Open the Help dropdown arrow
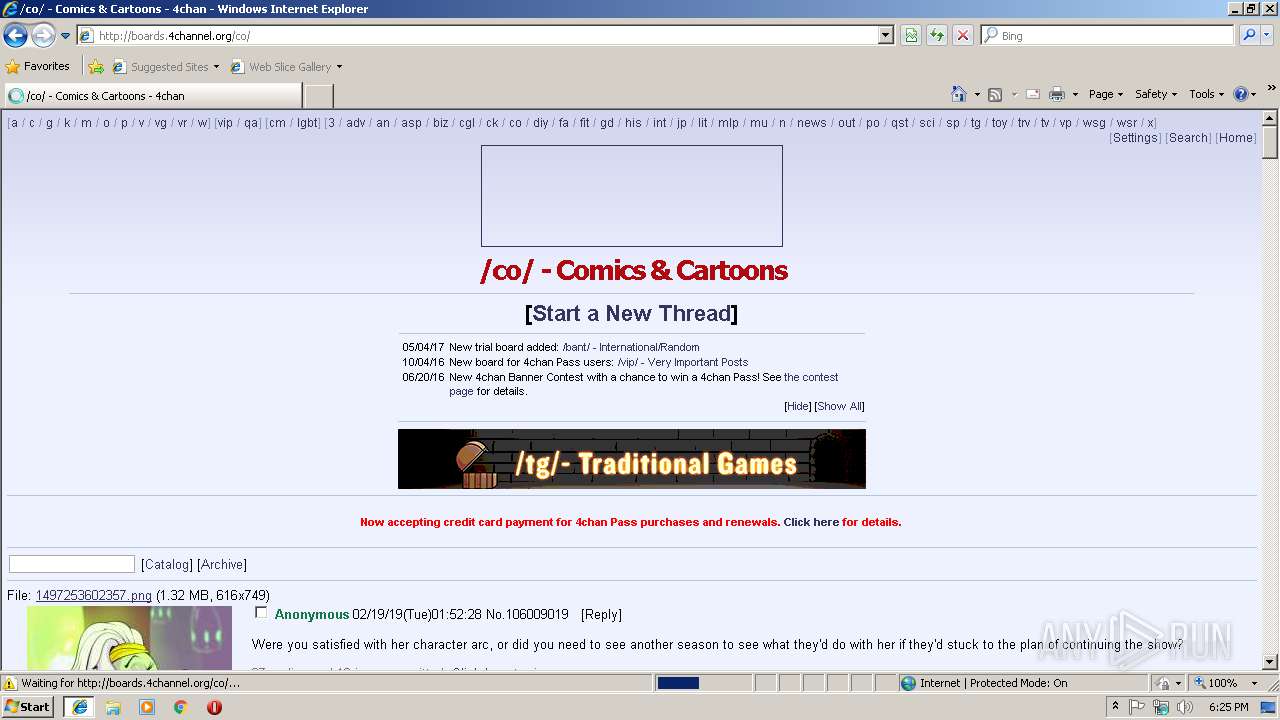Screen dimensions: 1280x720 click(1254, 94)
